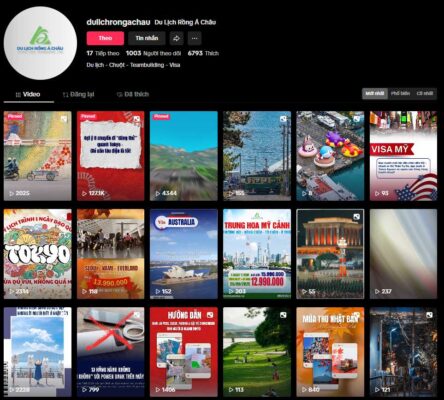Click the Tin nhắn message button
Screen dimensions: 444x400
click(x=147, y=38)
